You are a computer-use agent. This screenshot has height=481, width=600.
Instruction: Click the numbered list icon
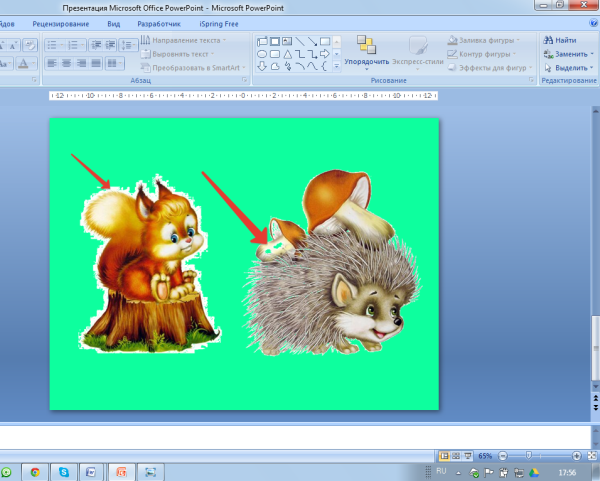point(75,44)
